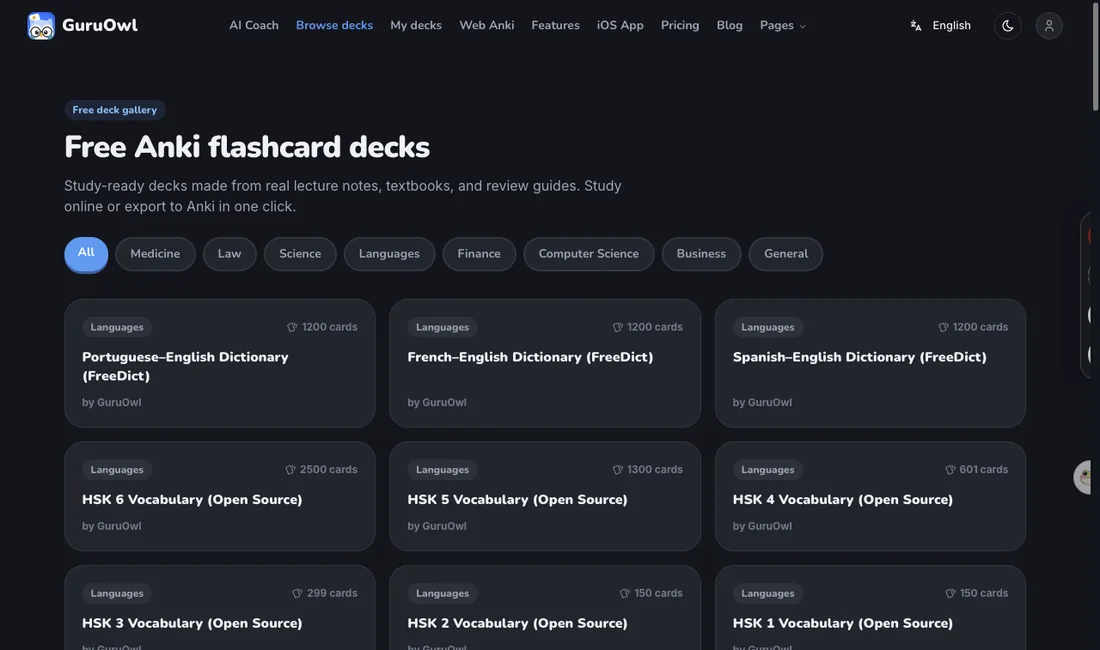
Task: Click the floating avatar widget at right edge
Action: 1083,478
